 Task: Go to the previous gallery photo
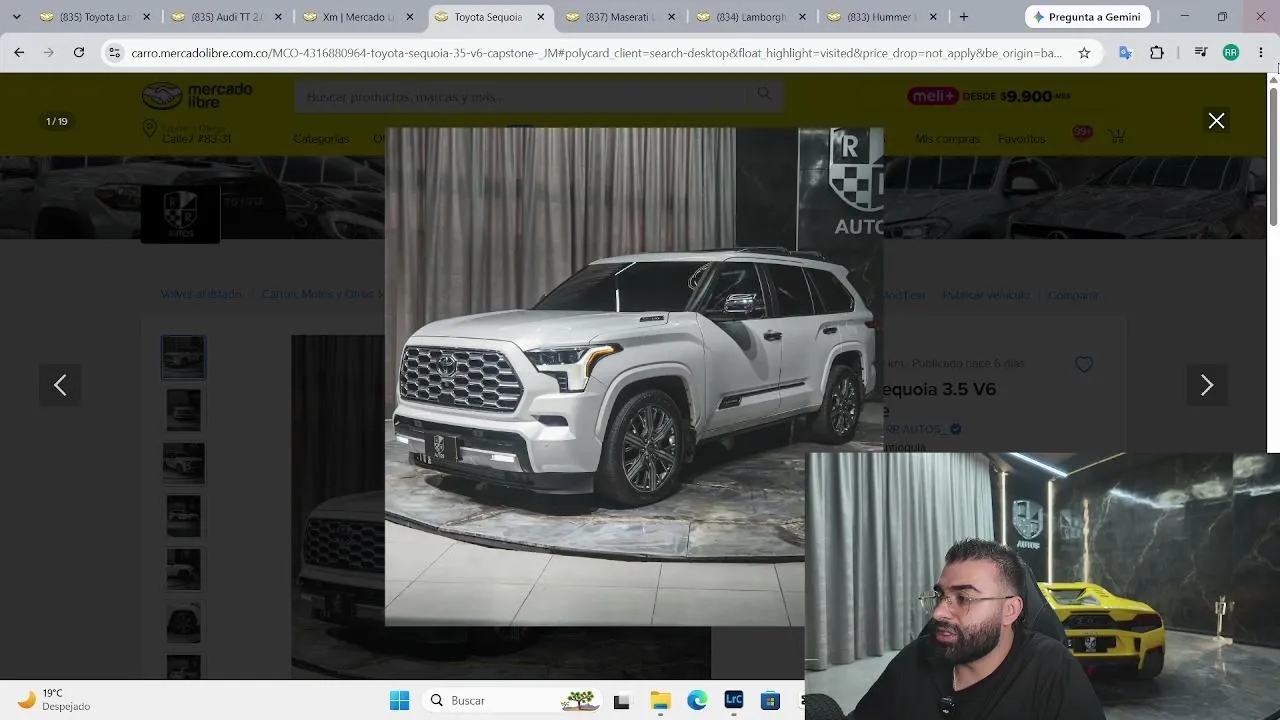click(60, 385)
